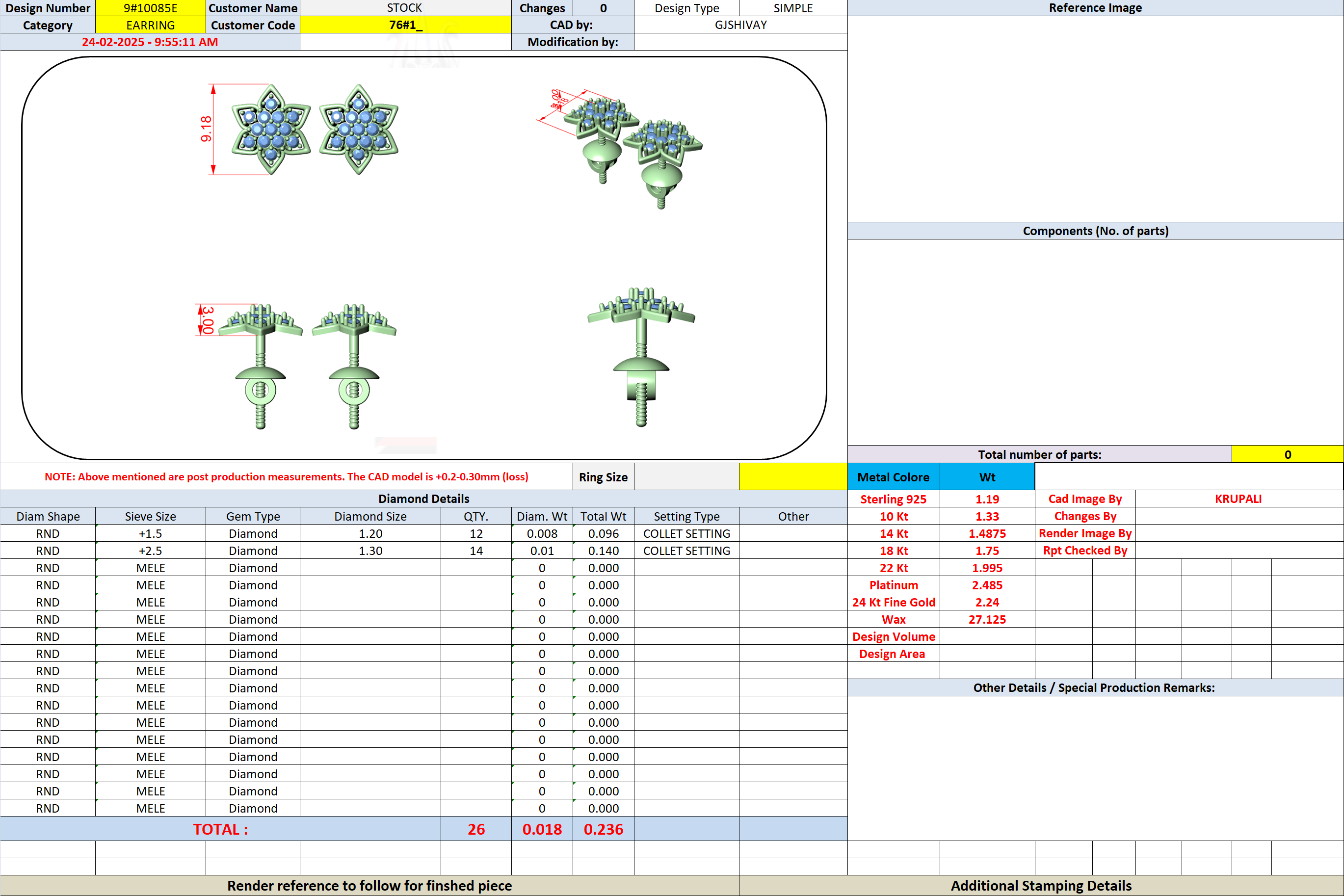The width and height of the screenshot is (1344, 896).
Task: Click the Components (No. of parts) header
Action: click(1095, 230)
